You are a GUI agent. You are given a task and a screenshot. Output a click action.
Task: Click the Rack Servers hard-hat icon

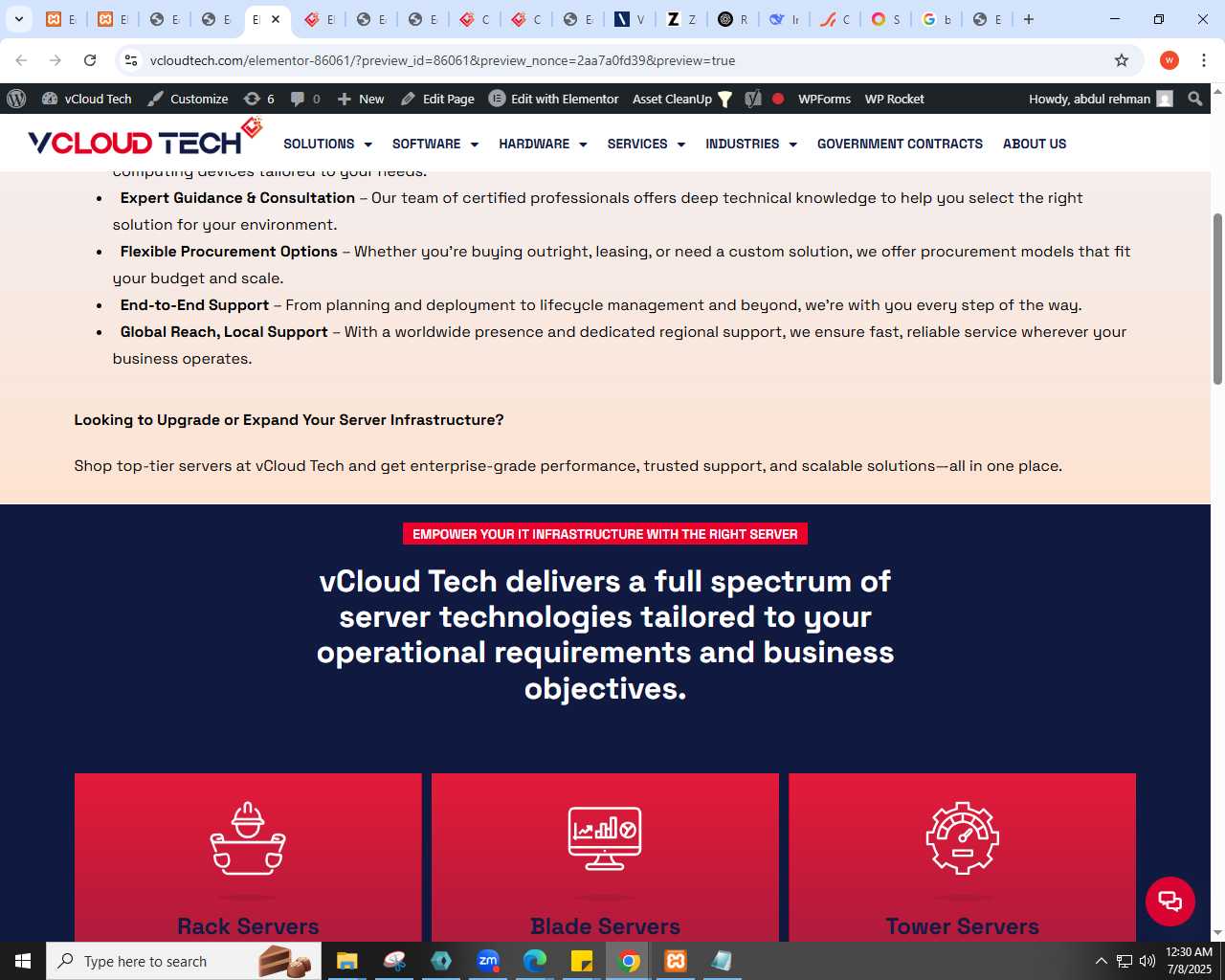coord(248,838)
